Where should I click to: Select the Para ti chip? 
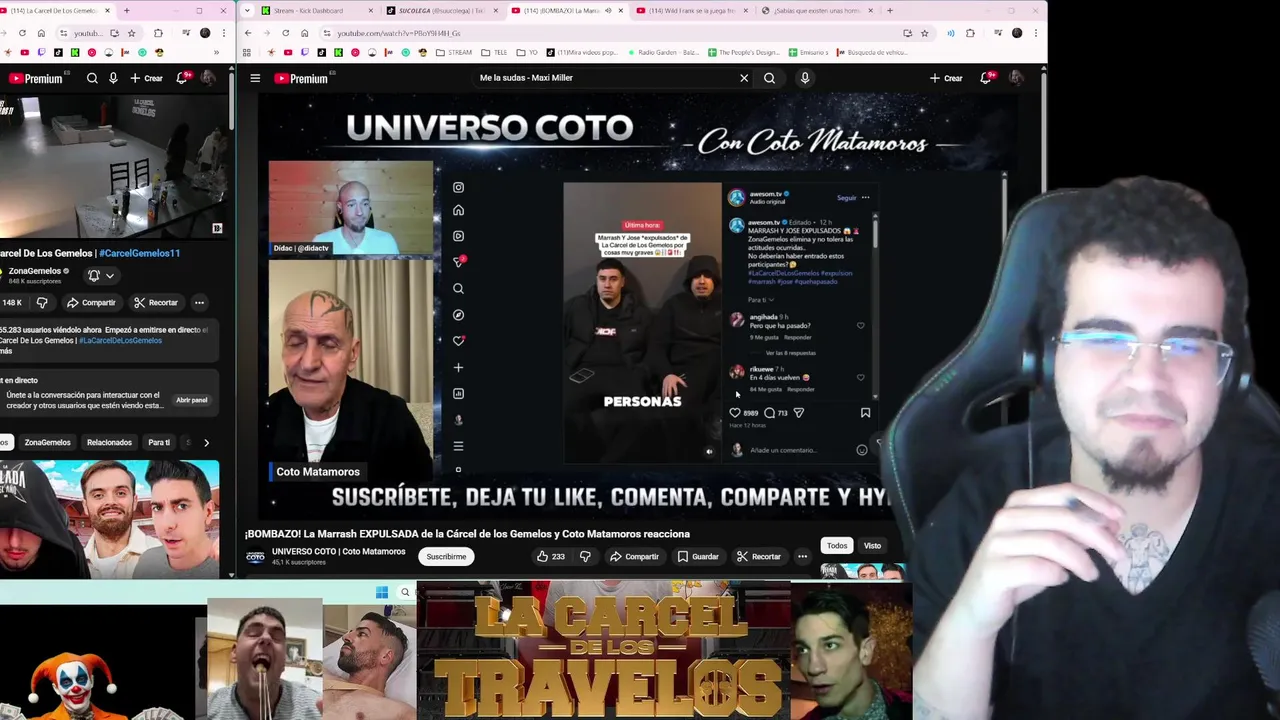tap(159, 442)
